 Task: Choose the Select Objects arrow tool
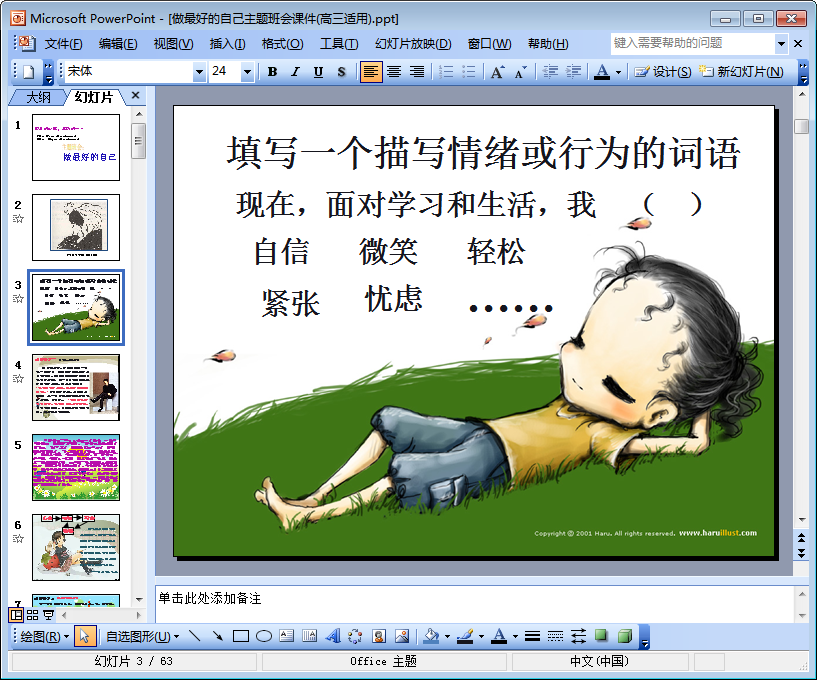[85, 637]
